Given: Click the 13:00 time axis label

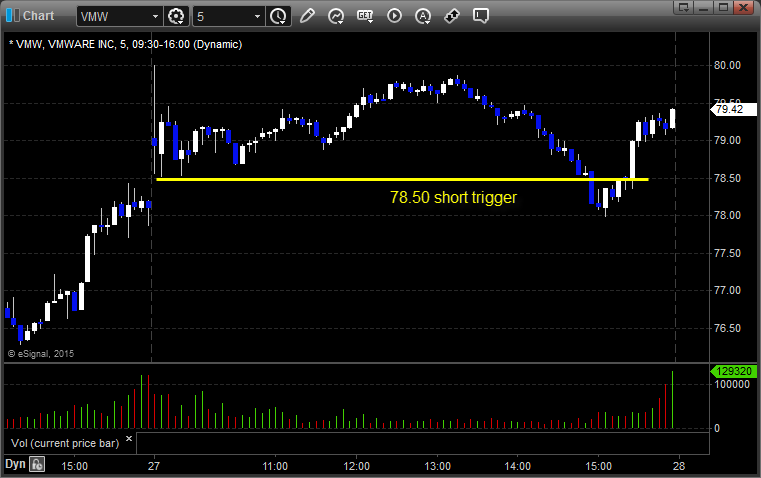Looking at the screenshot, I should [x=437, y=466].
